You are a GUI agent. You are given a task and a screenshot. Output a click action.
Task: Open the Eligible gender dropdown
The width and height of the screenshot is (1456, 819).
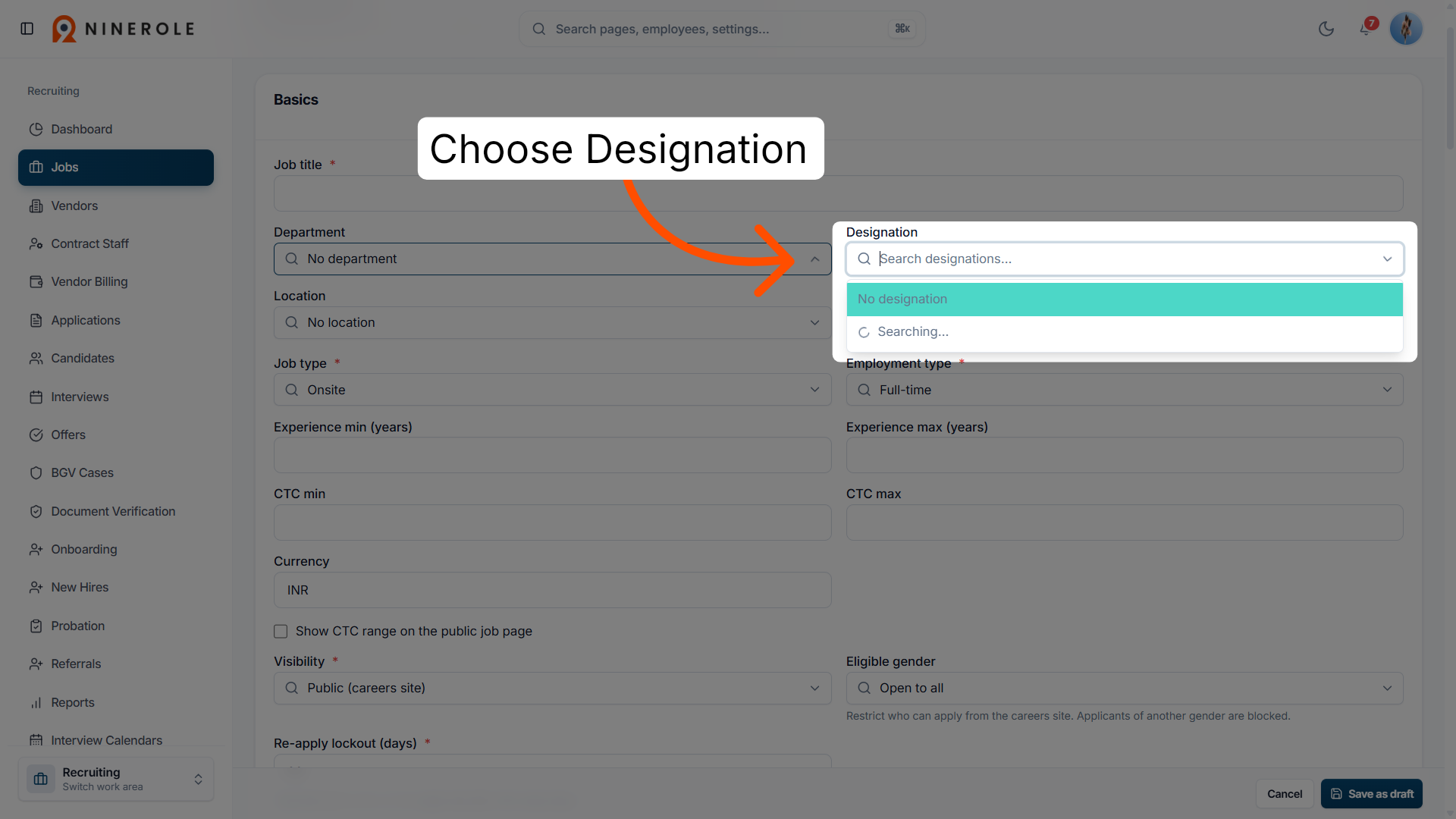tap(1125, 688)
